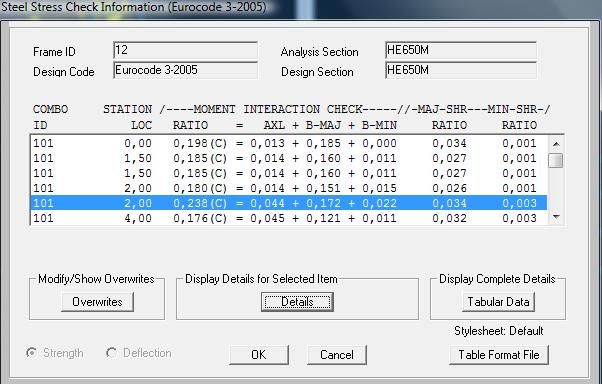Click the Cancel button

coord(337,355)
